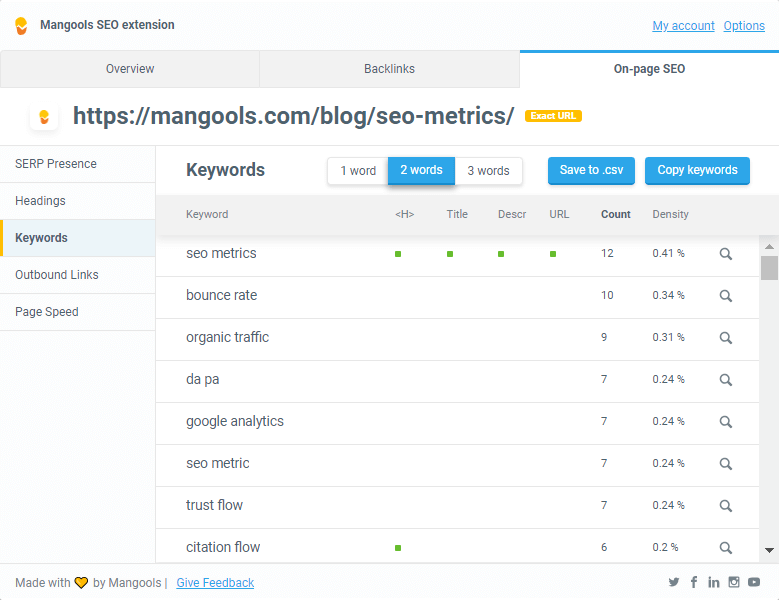The width and height of the screenshot is (779, 600).
Task: Click the search icon for seo metrics
Action: (x=725, y=254)
